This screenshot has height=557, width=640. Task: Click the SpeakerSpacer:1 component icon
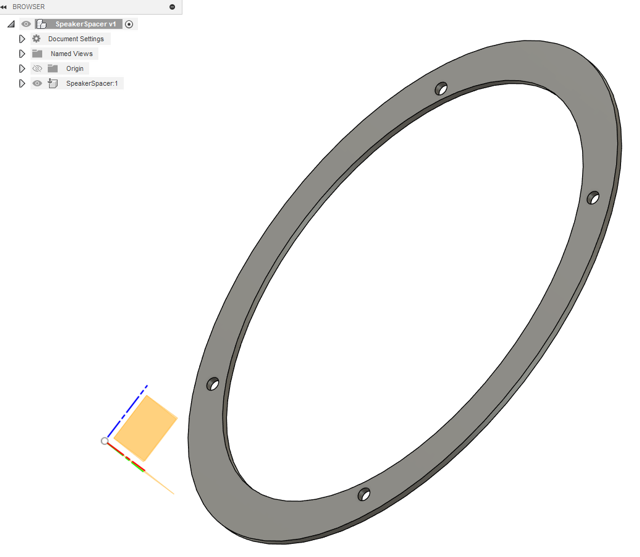tap(53, 83)
